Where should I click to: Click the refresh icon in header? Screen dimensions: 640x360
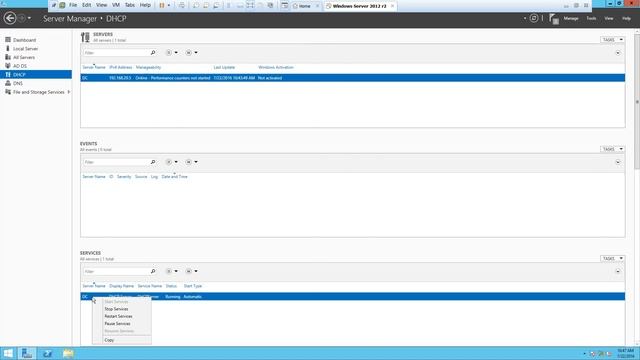pyautogui.click(x=534, y=18)
